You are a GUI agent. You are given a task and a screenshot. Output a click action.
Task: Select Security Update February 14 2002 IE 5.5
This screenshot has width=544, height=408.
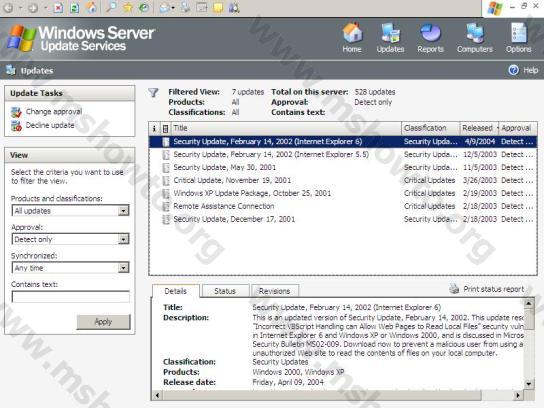(x=343, y=154)
